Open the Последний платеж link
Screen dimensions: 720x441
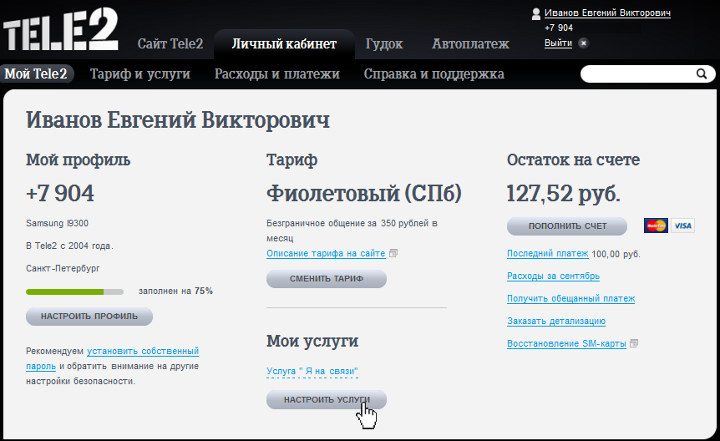click(x=547, y=253)
